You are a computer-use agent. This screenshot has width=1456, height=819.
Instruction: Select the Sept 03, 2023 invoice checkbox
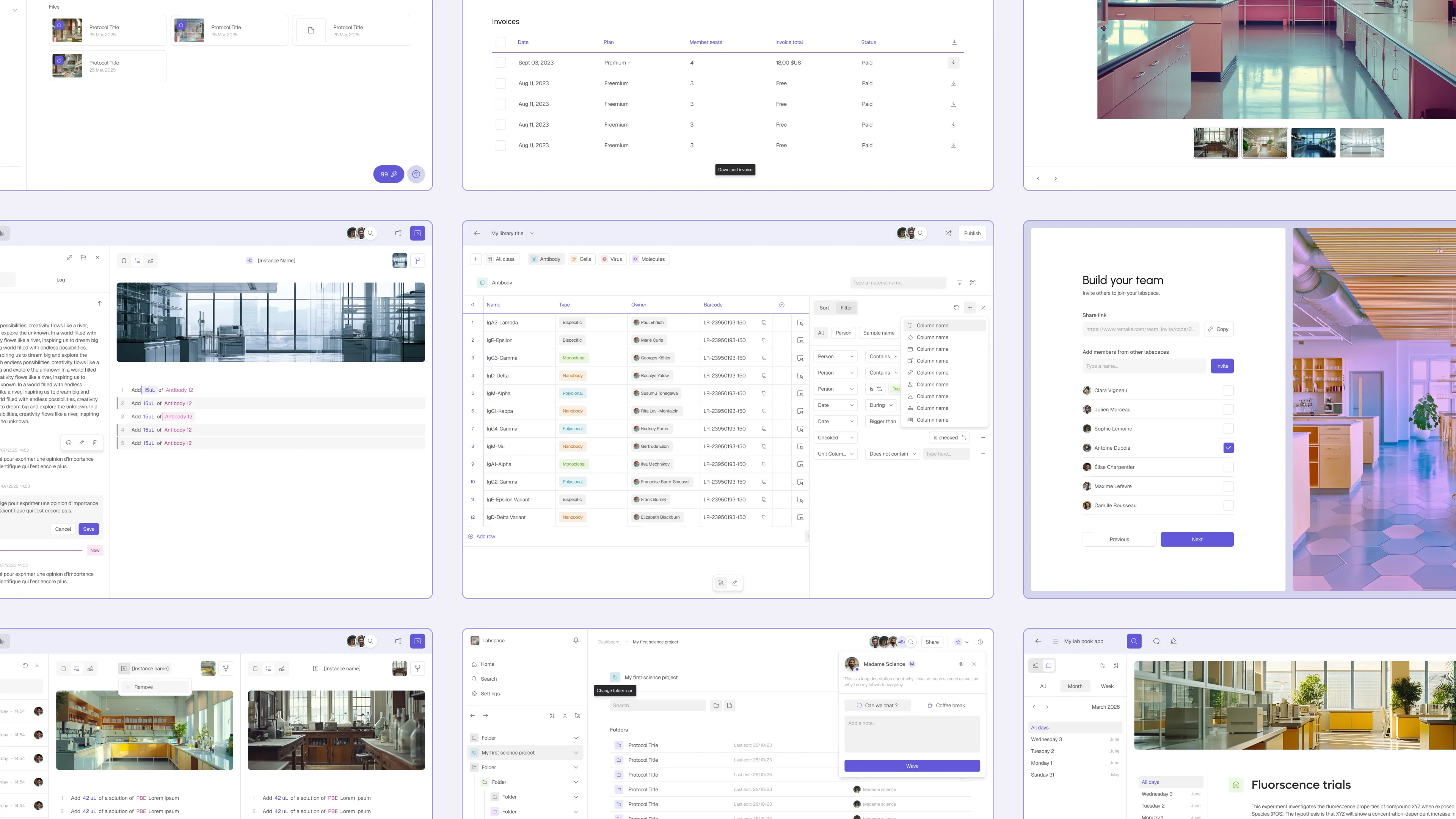501,63
